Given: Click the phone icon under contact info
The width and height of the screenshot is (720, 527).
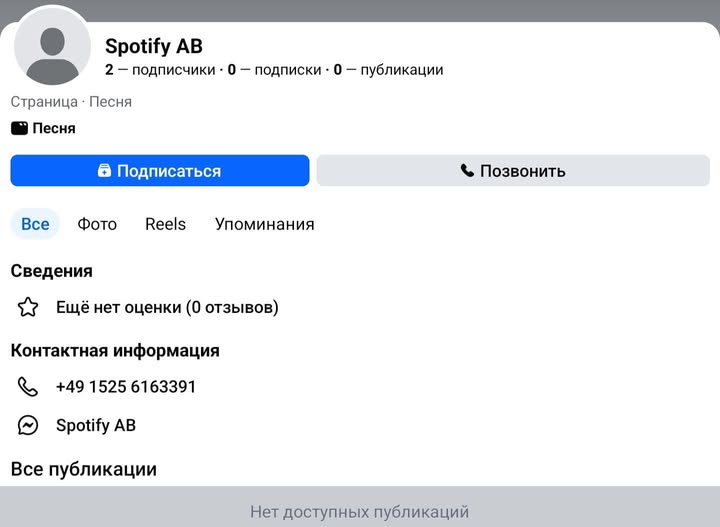Looking at the screenshot, I should tap(28, 387).
